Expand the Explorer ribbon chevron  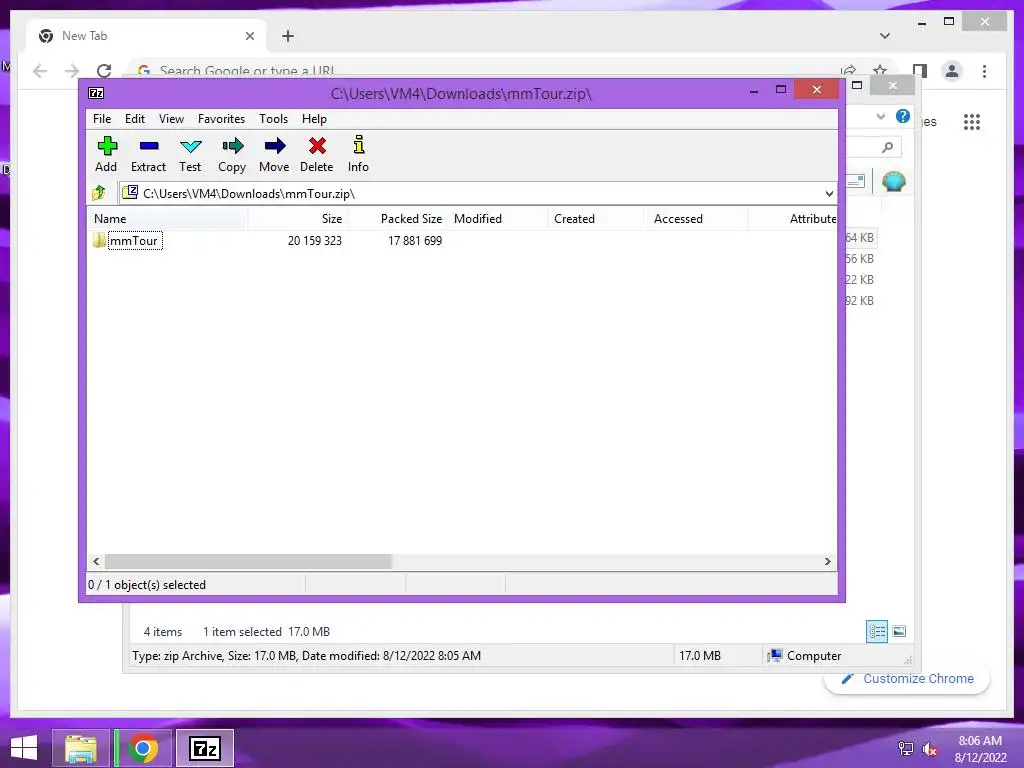pos(881,116)
